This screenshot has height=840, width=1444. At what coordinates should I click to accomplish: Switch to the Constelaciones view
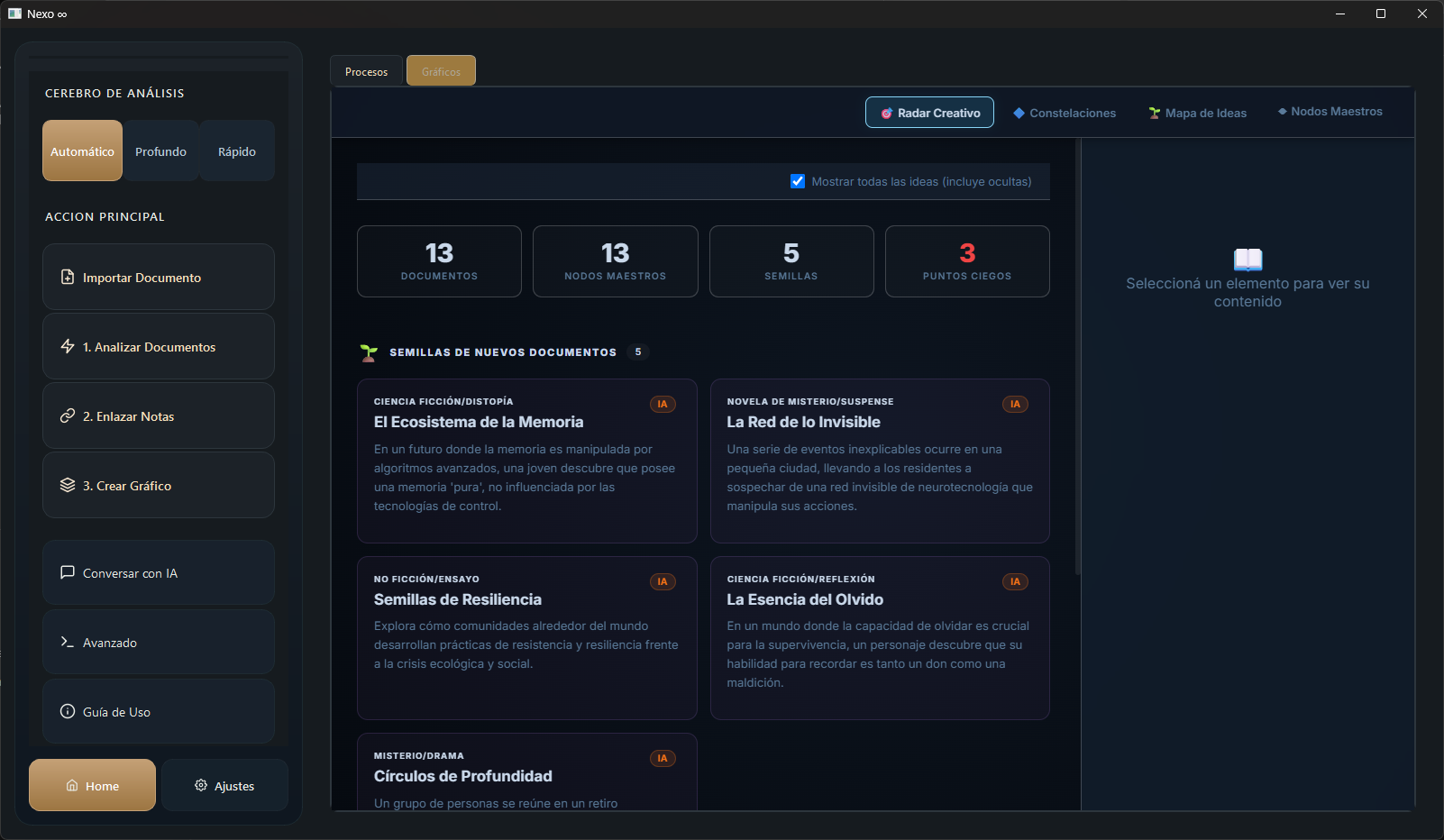point(1064,113)
